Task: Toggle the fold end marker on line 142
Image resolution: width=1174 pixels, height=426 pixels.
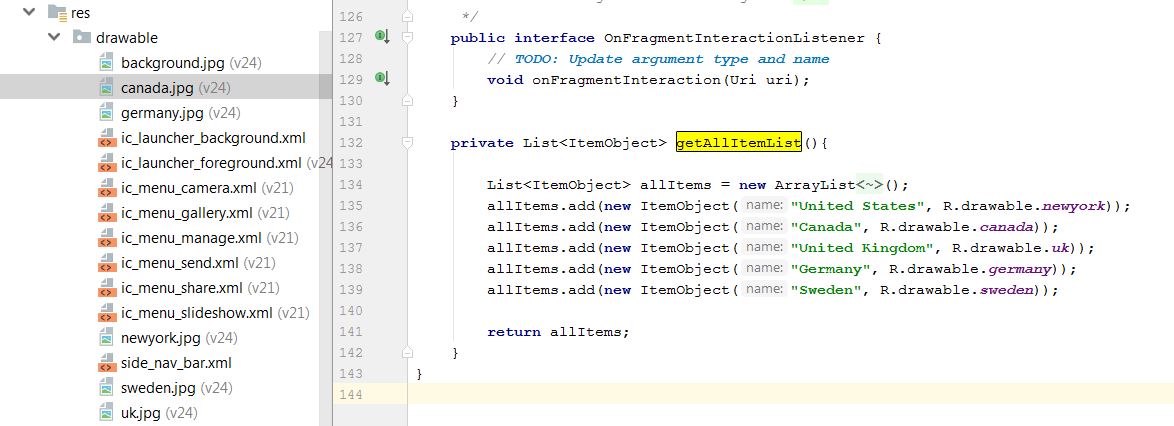Action: [407, 351]
